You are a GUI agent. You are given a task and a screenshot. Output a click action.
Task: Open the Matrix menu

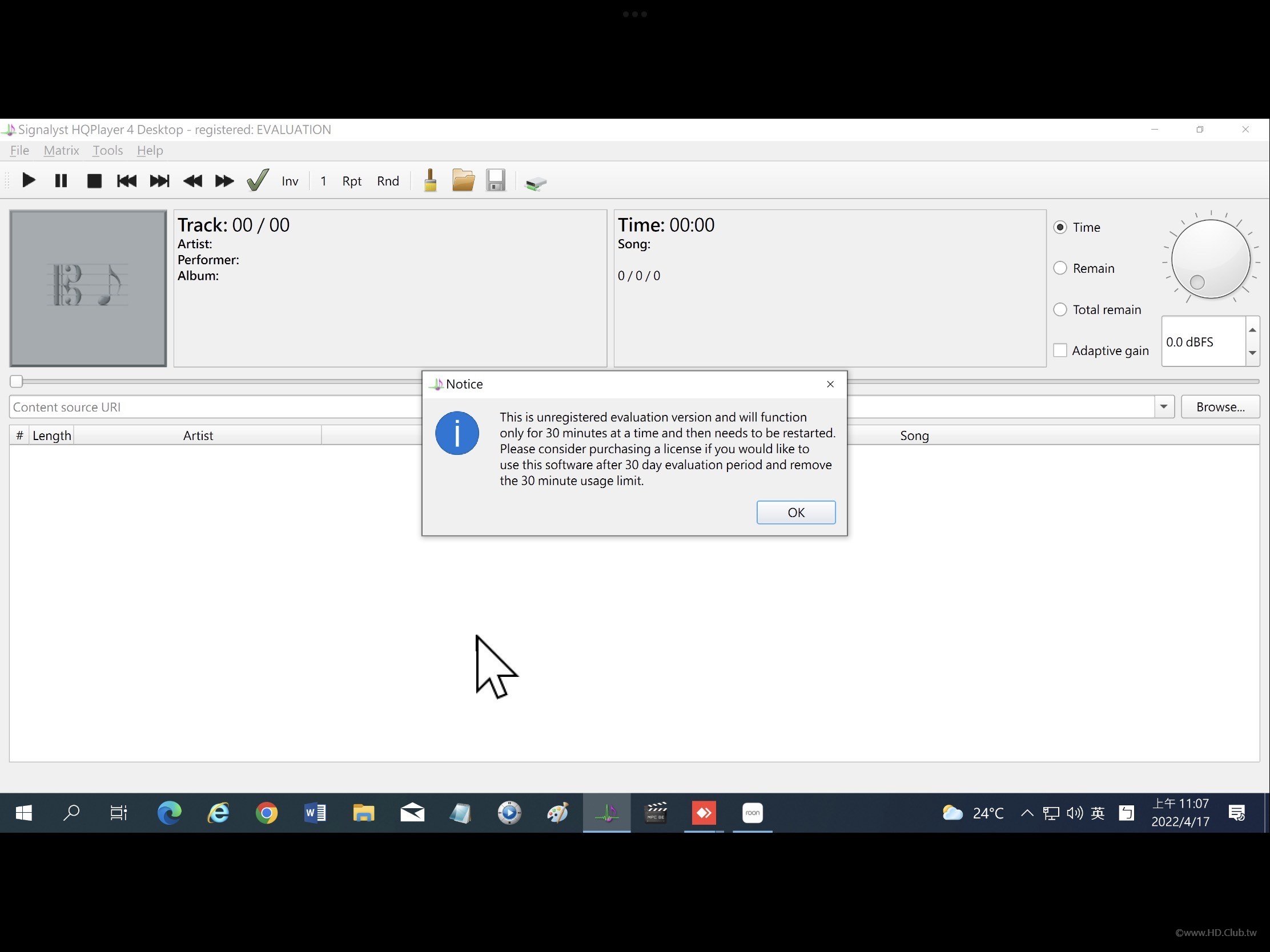(x=61, y=150)
